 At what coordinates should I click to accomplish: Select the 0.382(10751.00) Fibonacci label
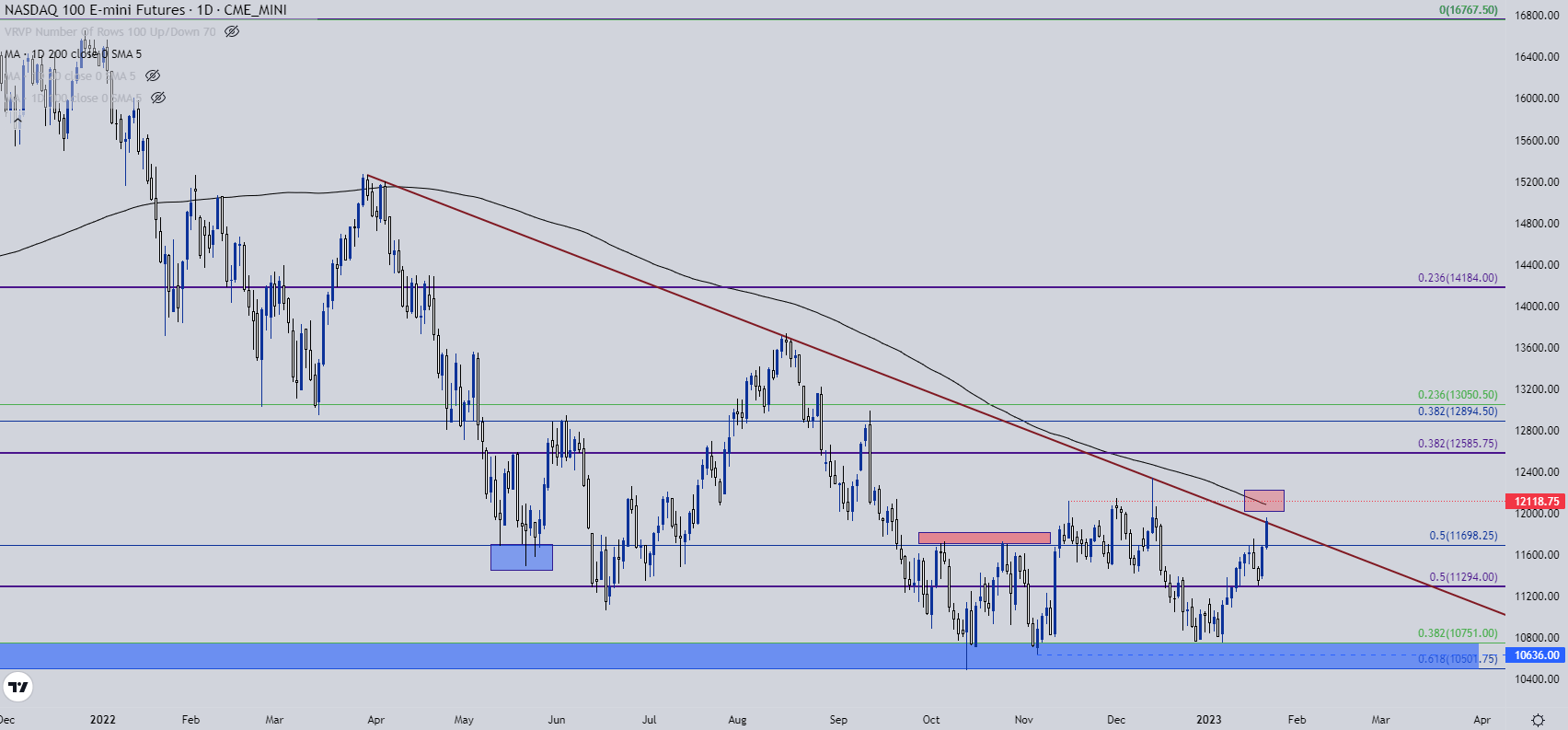tap(1458, 633)
